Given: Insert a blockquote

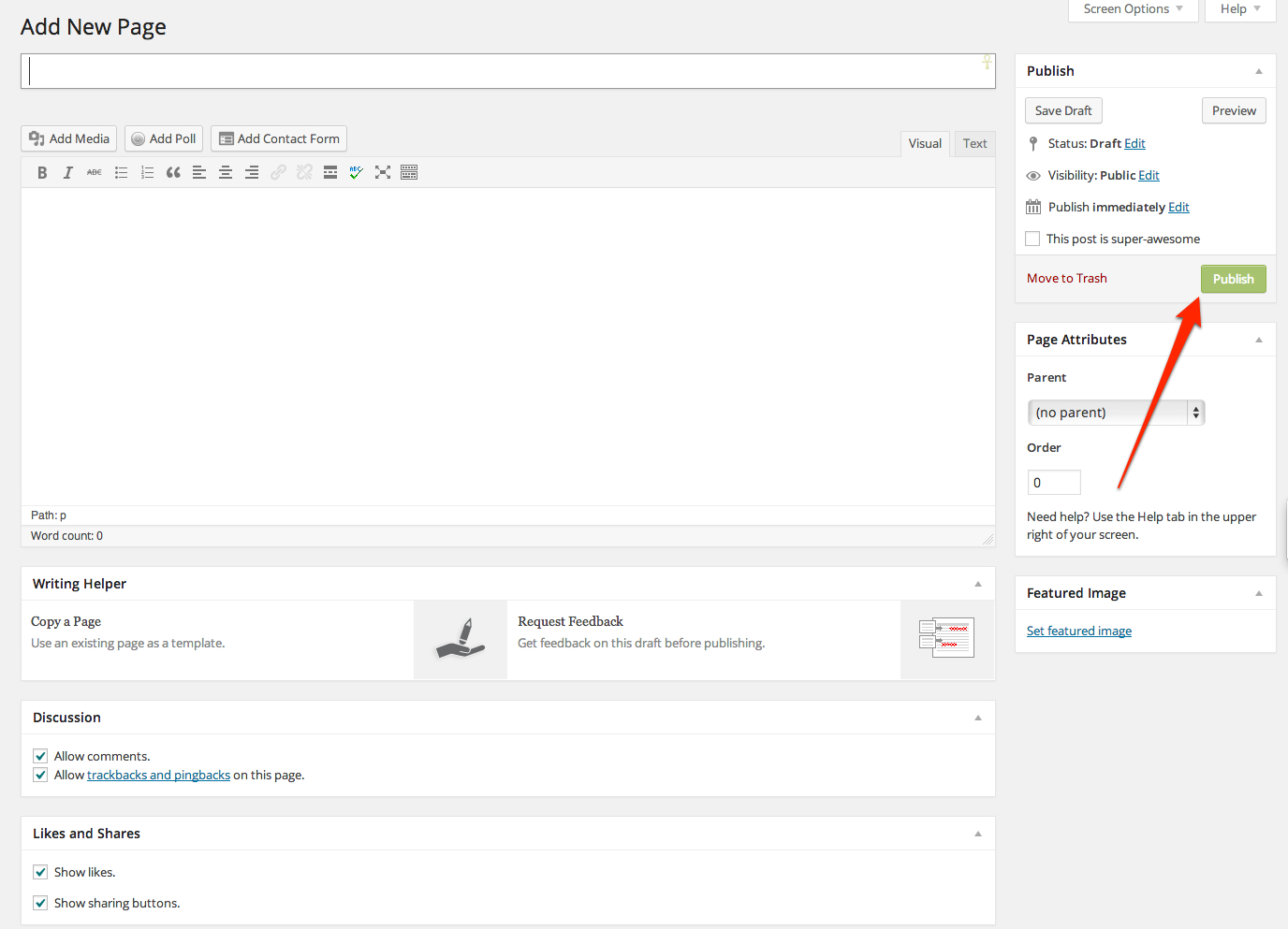Looking at the screenshot, I should [x=173, y=172].
